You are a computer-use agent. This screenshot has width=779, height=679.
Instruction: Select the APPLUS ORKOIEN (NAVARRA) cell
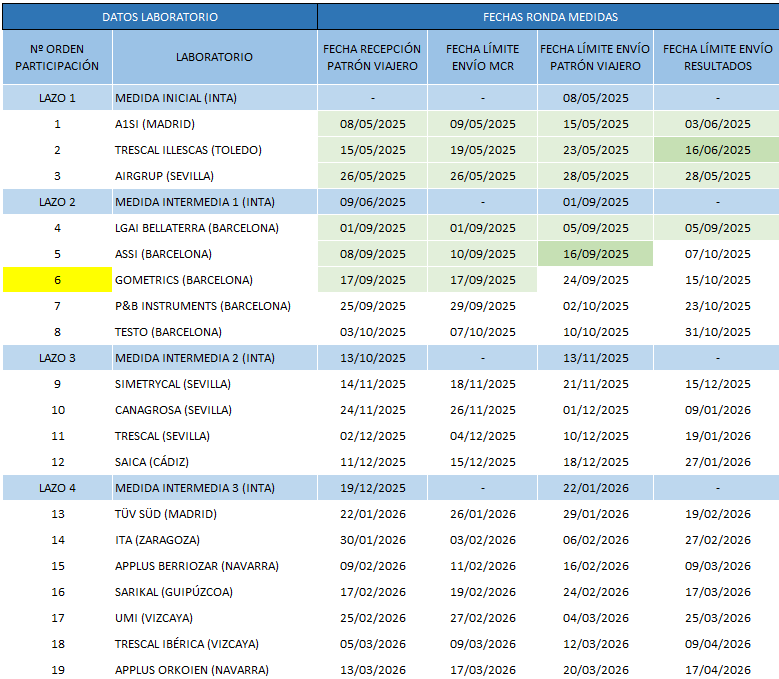tap(215, 670)
